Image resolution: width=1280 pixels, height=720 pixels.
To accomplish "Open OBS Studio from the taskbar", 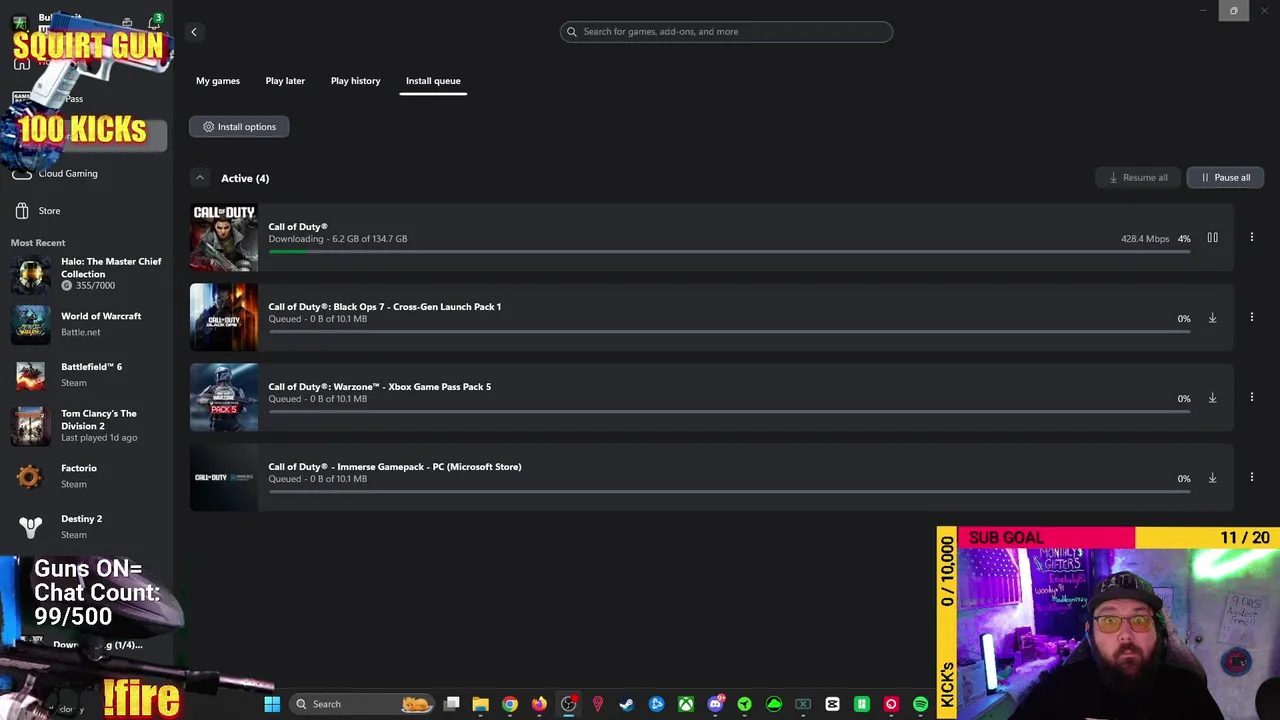I will coord(568,704).
